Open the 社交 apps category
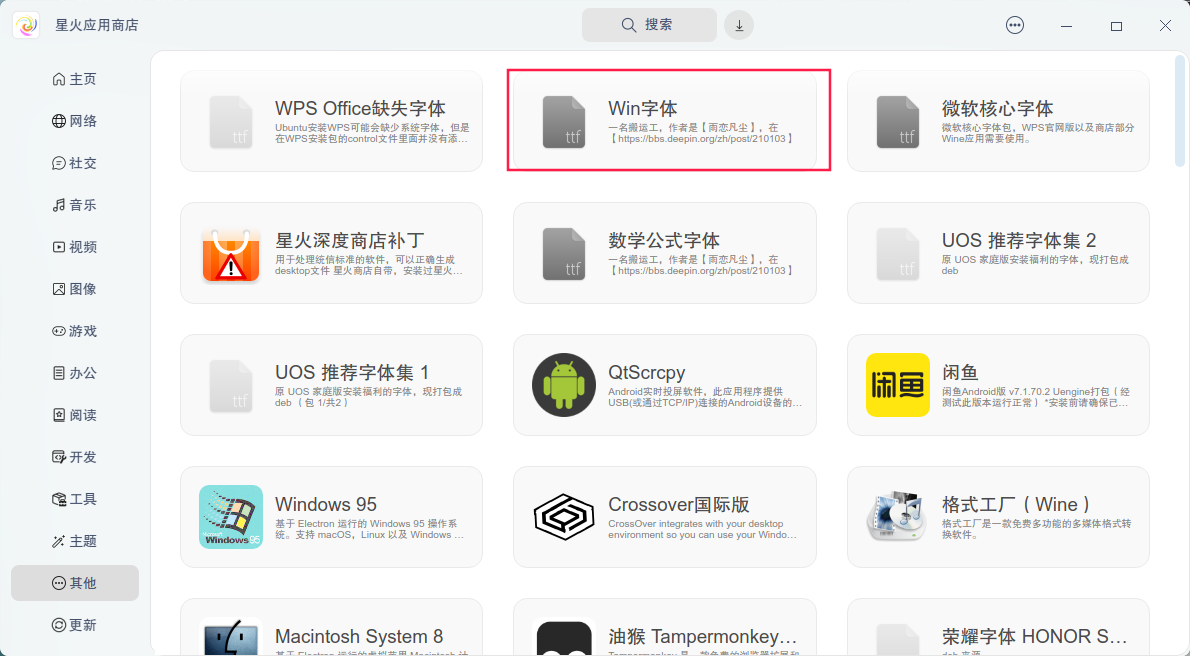The width and height of the screenshot is (1190, 656). (81, 162)
